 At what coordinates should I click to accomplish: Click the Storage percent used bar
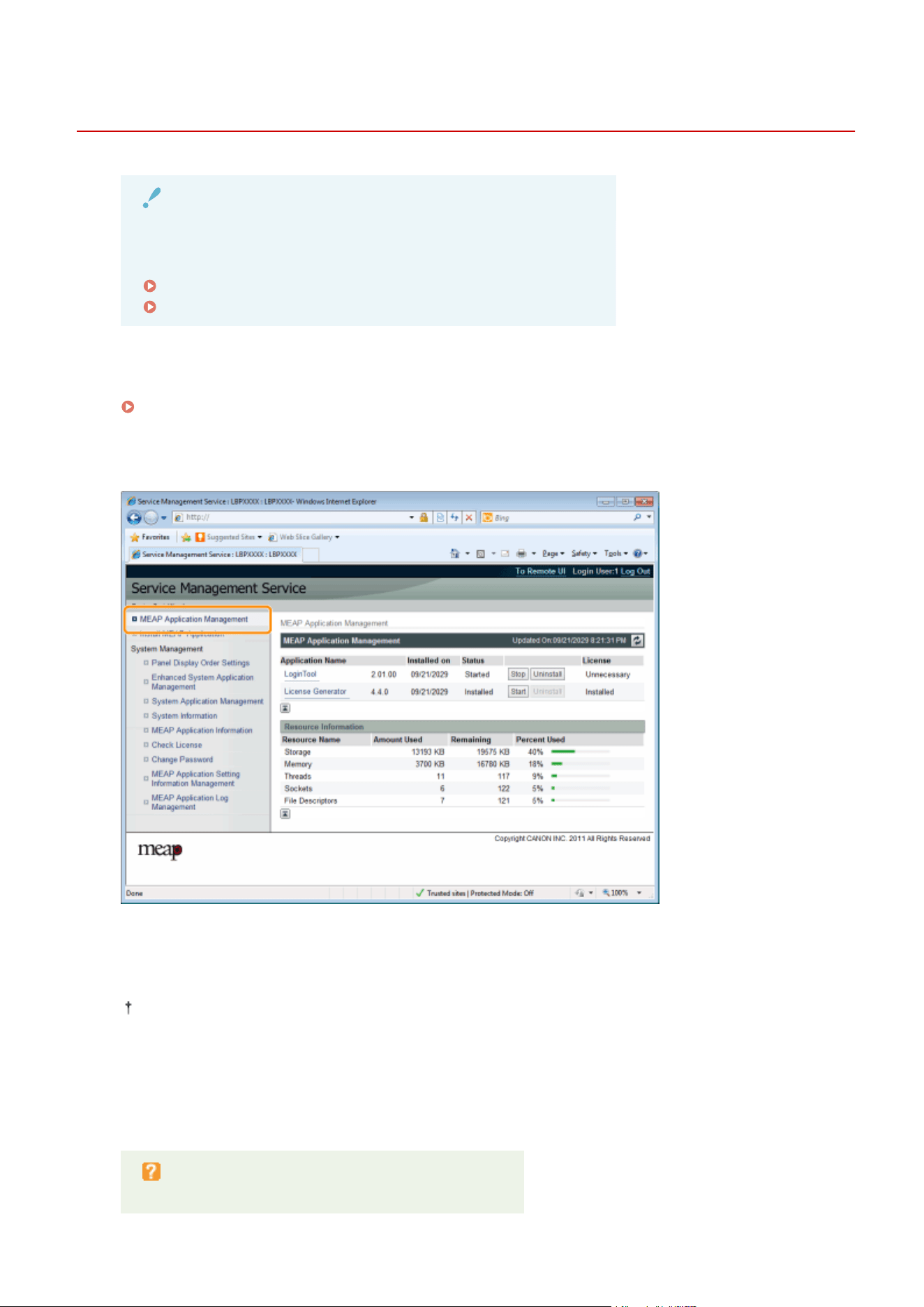coord(580,752)
